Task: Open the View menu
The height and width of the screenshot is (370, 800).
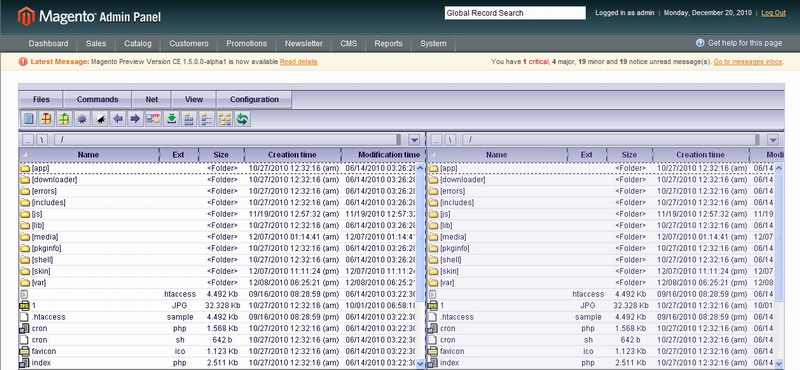Action: [x=194, y=100]
